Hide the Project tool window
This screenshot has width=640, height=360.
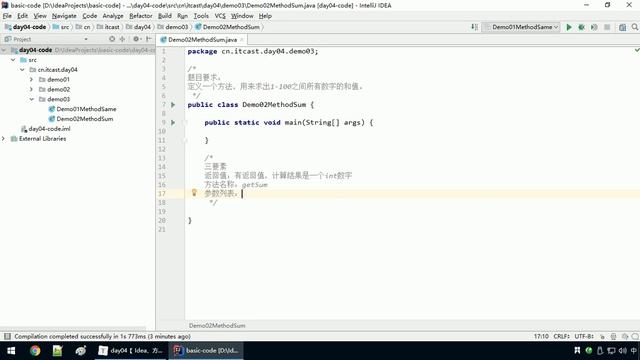click(x=149, y=39)
